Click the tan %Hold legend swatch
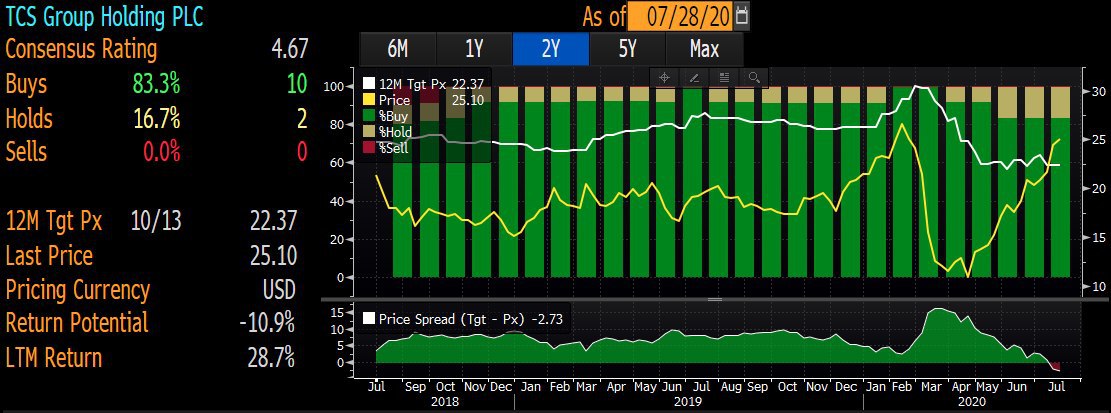 368,131
